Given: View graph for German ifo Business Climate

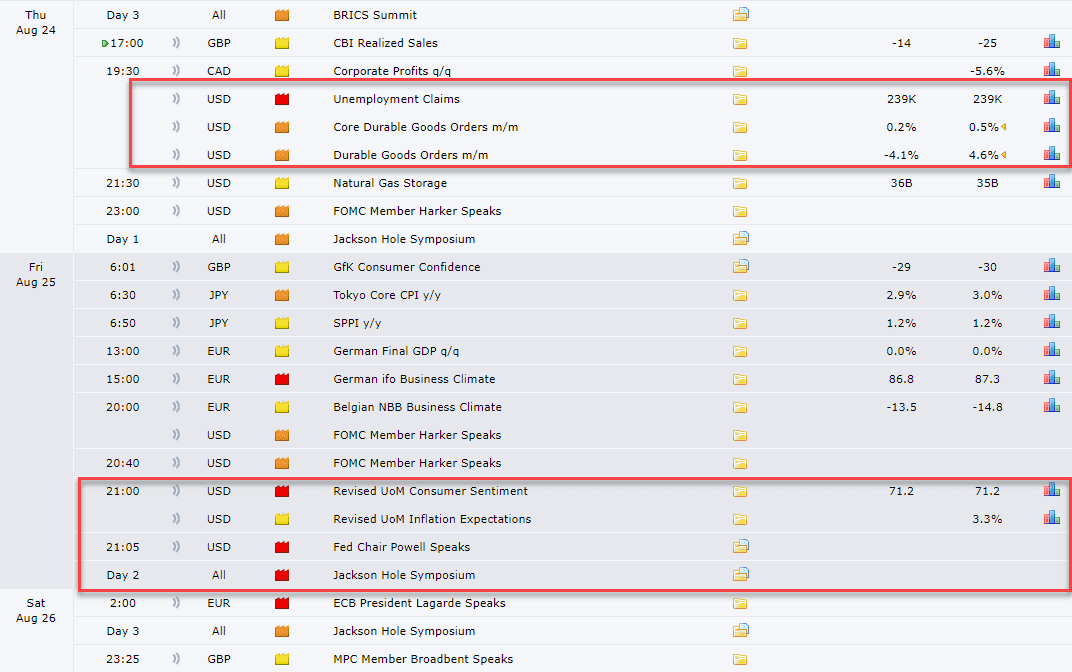Looking at the screenshot, I should tap(1050, 378).
